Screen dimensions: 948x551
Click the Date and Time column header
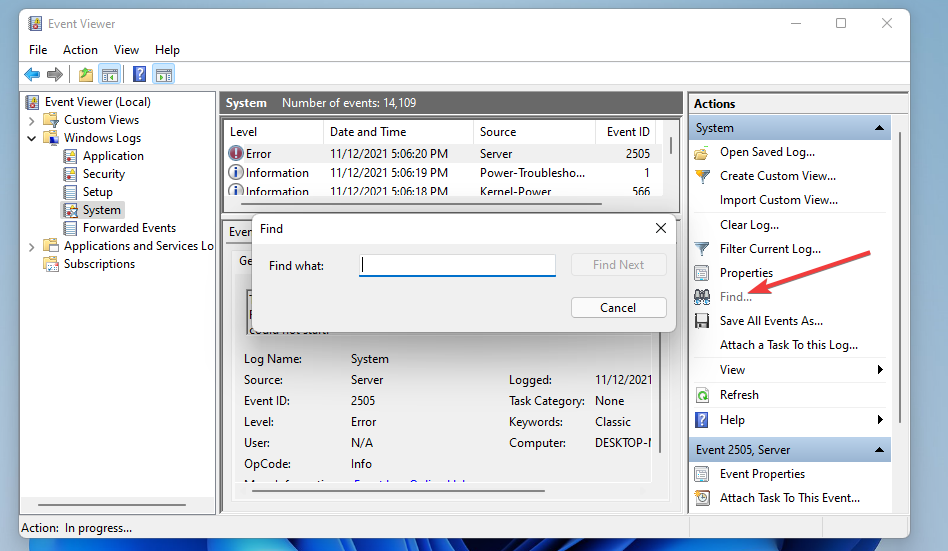398,132
